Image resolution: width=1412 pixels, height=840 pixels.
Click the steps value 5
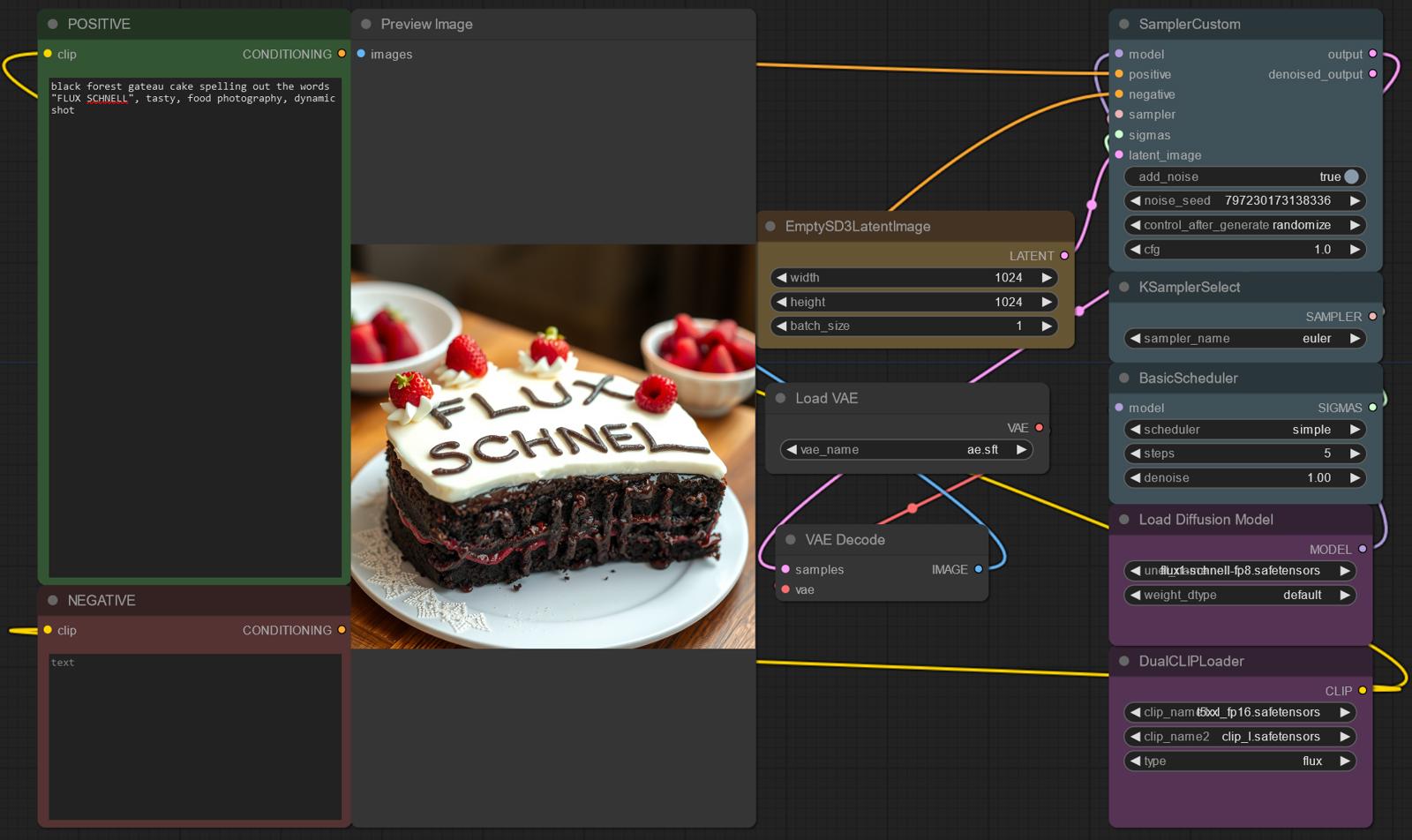pyautogui.click(x=1327, y=454)
